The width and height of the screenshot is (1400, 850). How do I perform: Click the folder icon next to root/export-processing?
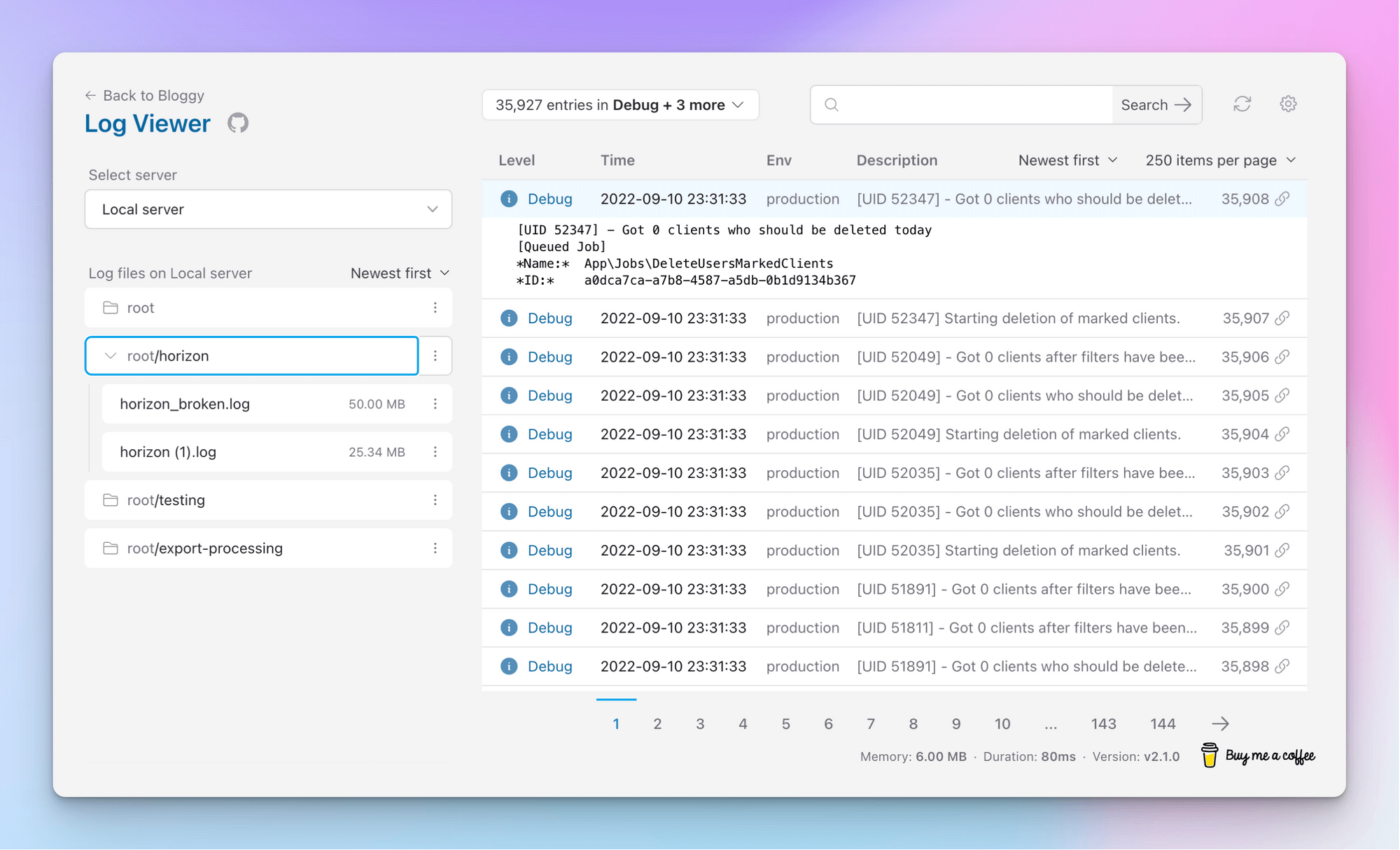[x=111, y=548]
